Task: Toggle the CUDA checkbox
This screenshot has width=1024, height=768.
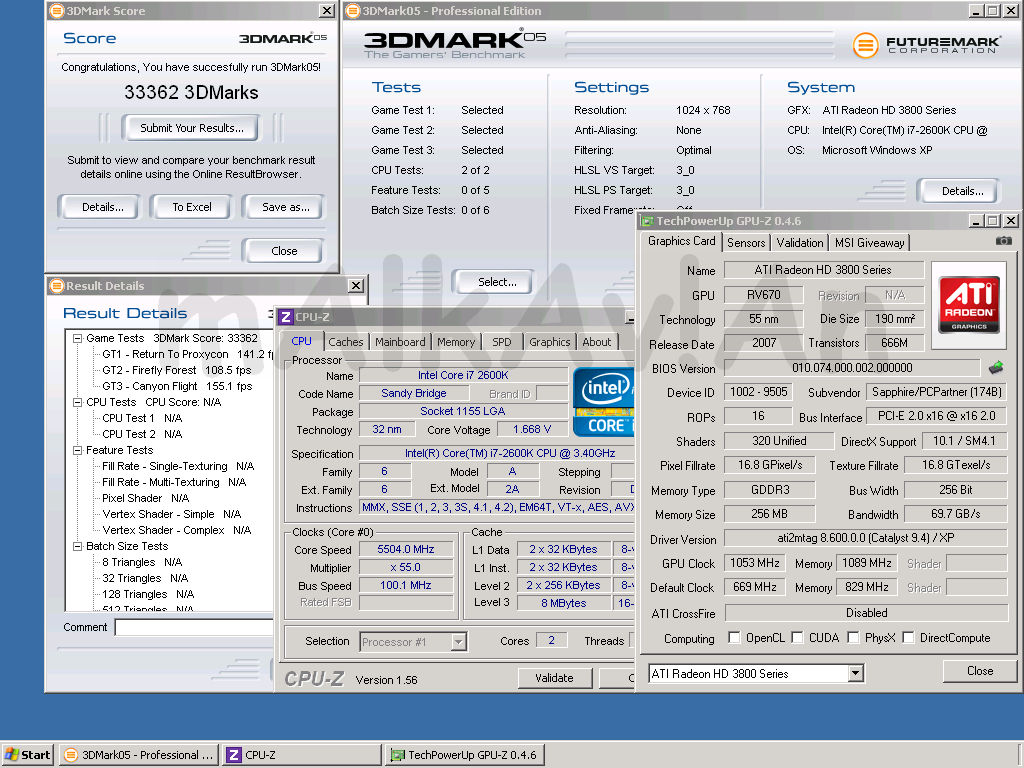Action: pyautogui.click(x=797, y=637)
